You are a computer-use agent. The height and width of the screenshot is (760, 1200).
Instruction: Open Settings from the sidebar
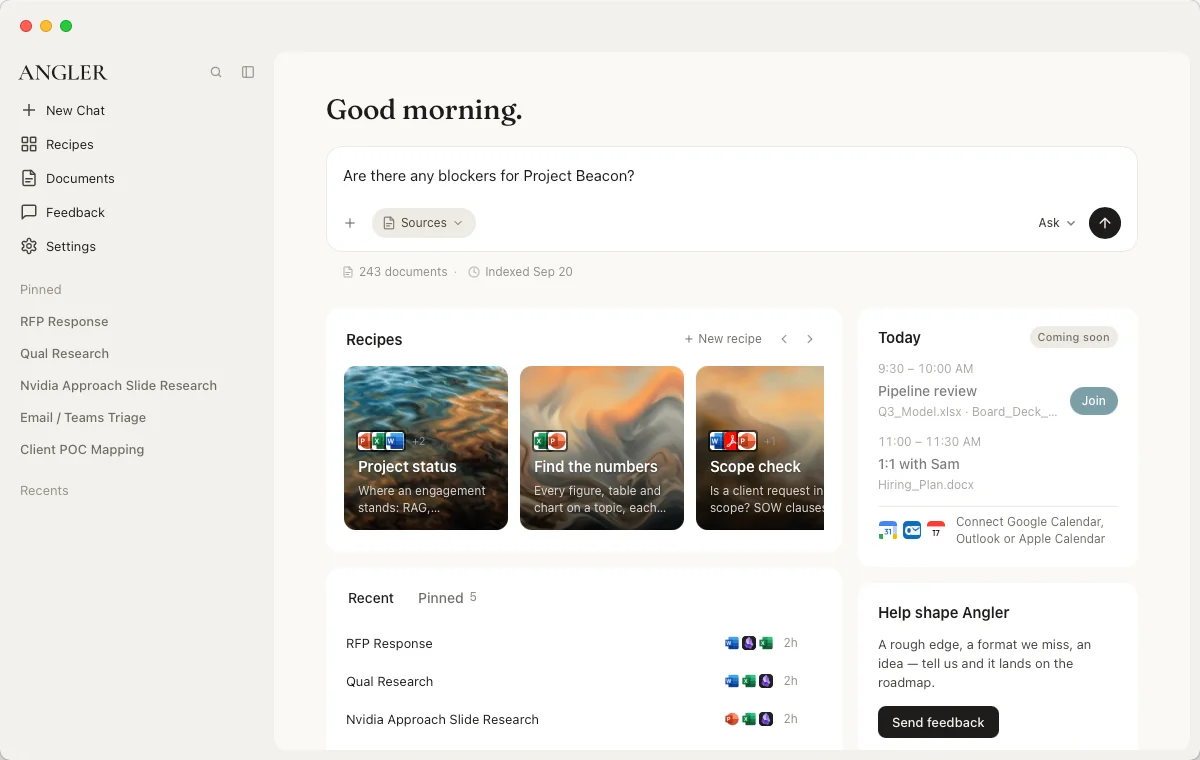point(58,246)
